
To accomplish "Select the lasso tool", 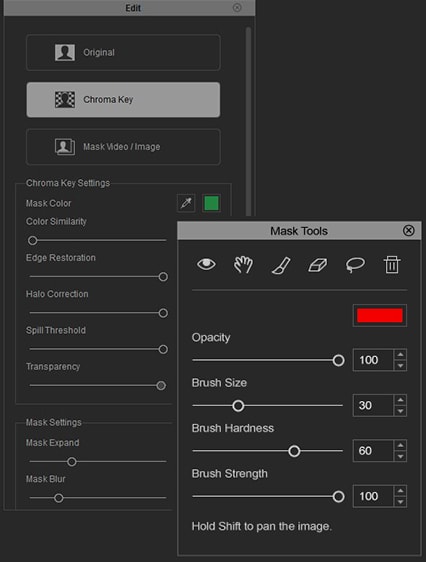I will point(355,265).
